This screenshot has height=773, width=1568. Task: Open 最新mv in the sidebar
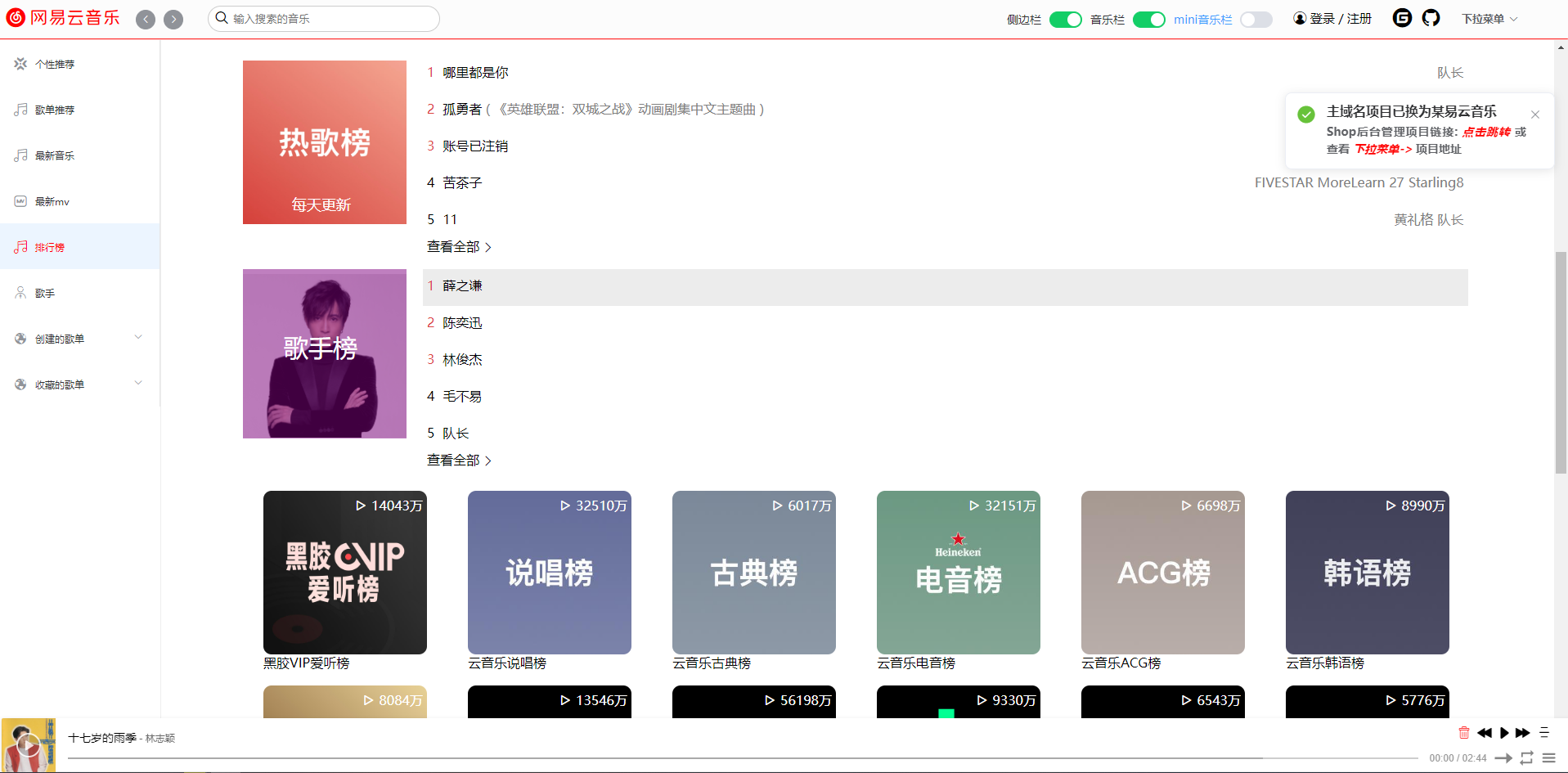tap(80, 201)
